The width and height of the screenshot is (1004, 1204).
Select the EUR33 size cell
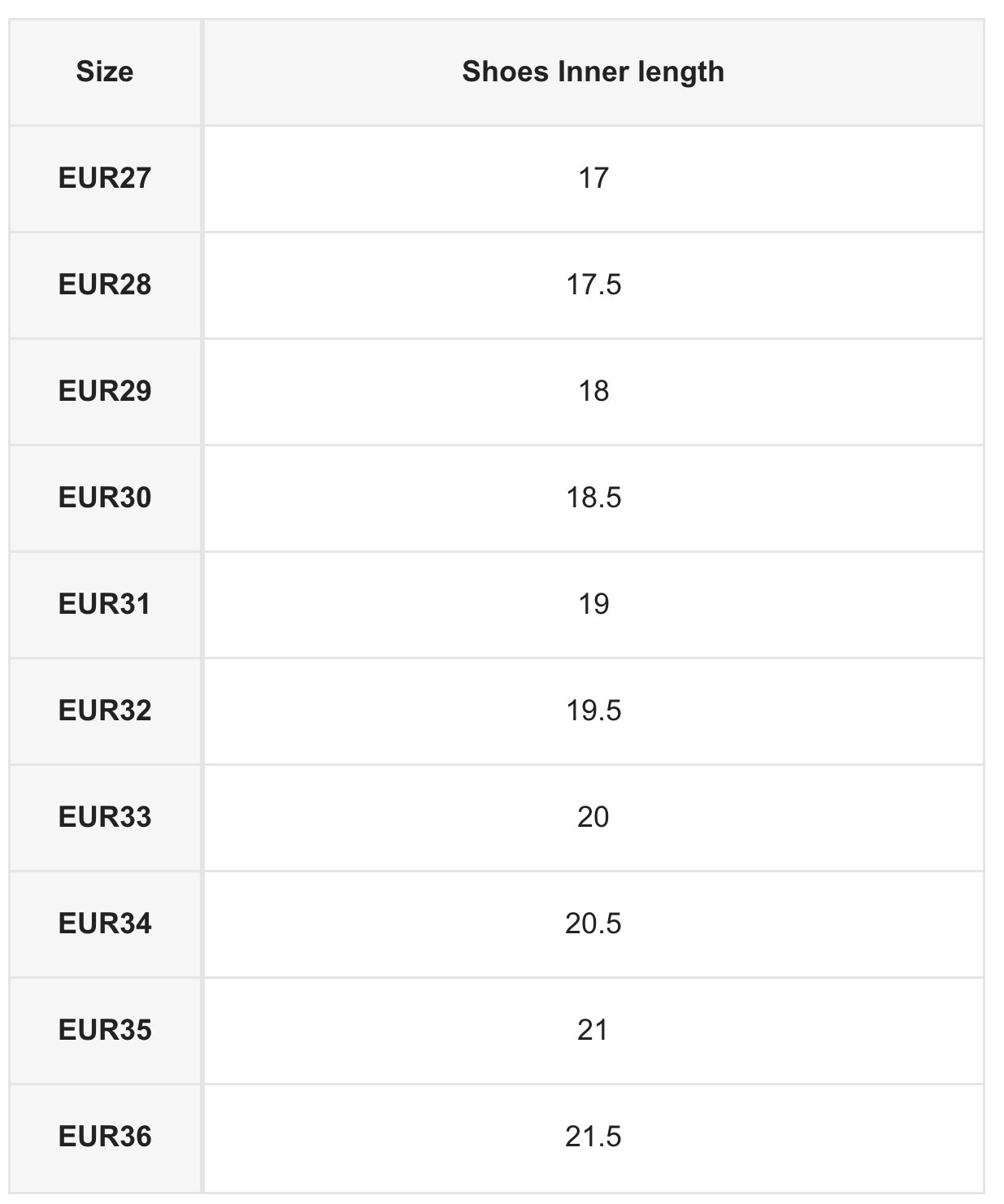click(x=105, y=817)
